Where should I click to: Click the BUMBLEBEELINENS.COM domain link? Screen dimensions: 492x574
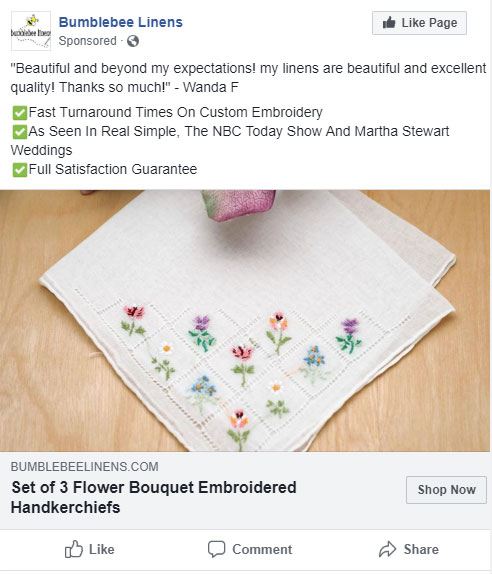point(85,467)
